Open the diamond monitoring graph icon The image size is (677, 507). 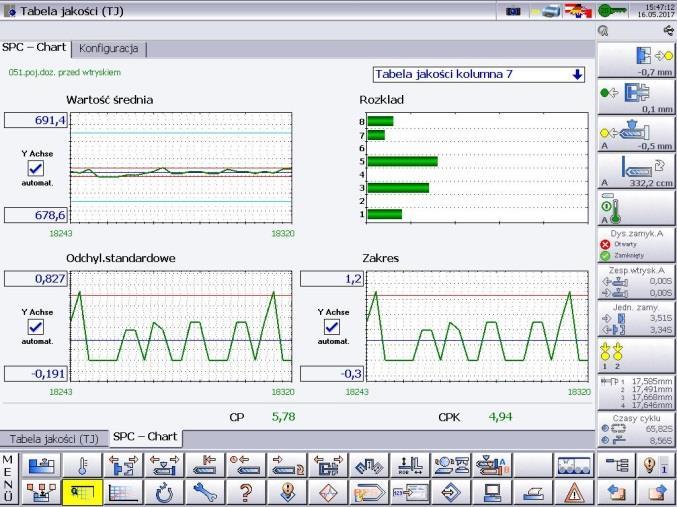pyautogui.click(x=329, y=492)
